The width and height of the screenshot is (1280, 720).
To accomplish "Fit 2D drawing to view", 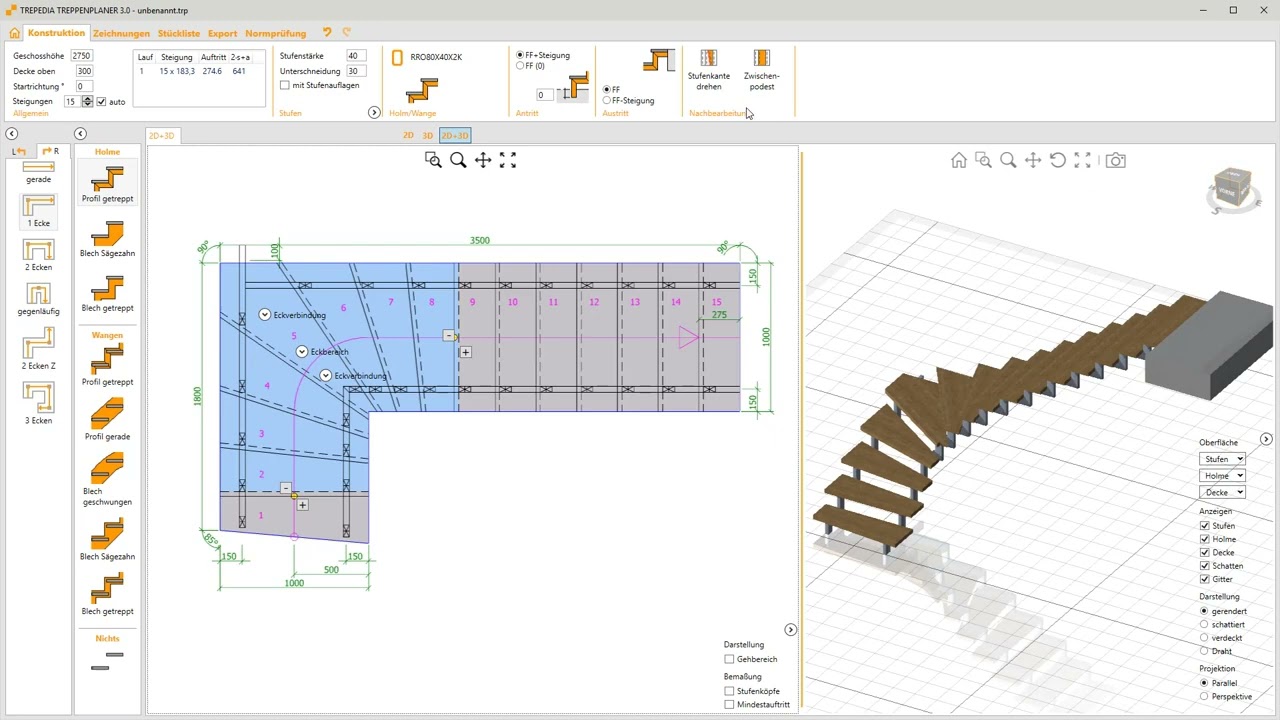I will point(508,160).
